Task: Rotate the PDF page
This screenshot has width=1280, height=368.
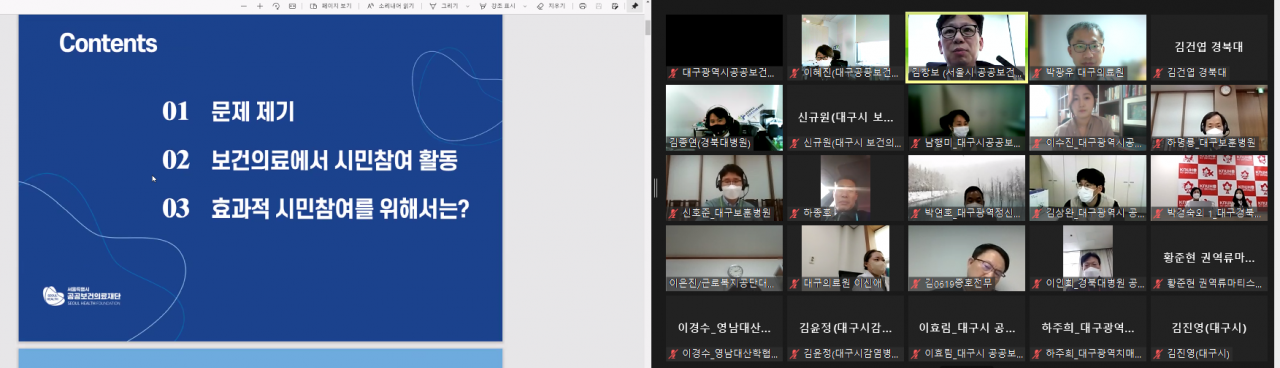Action: point(276,6)
